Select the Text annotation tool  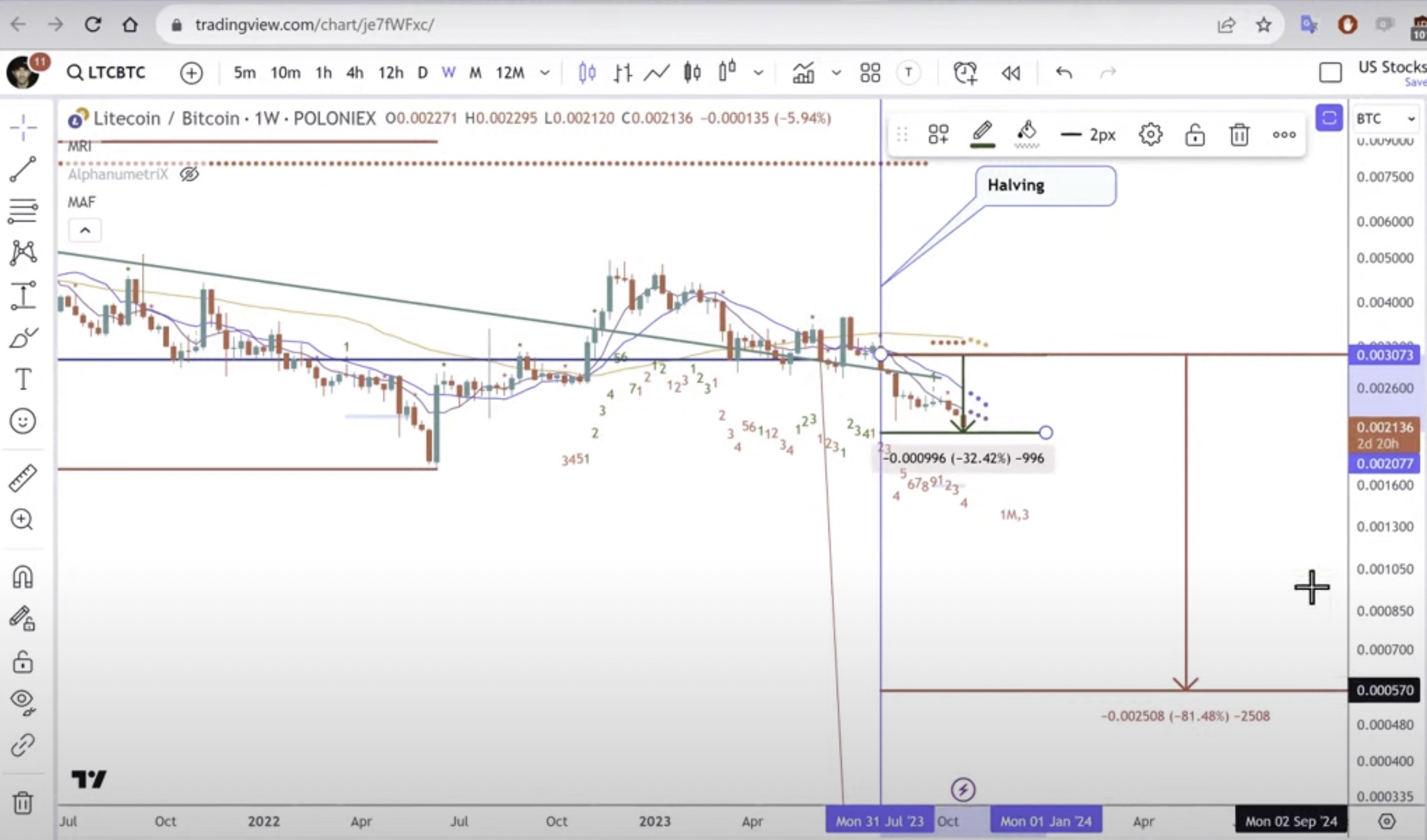click(23, 379)
